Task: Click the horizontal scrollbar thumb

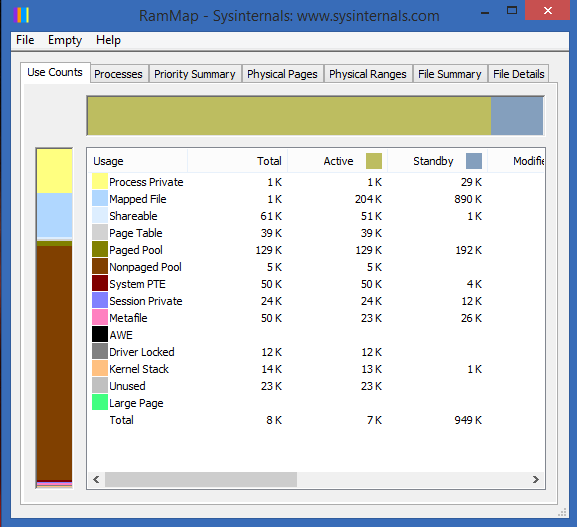Action: pyautogui.click(x=201, y=480)
